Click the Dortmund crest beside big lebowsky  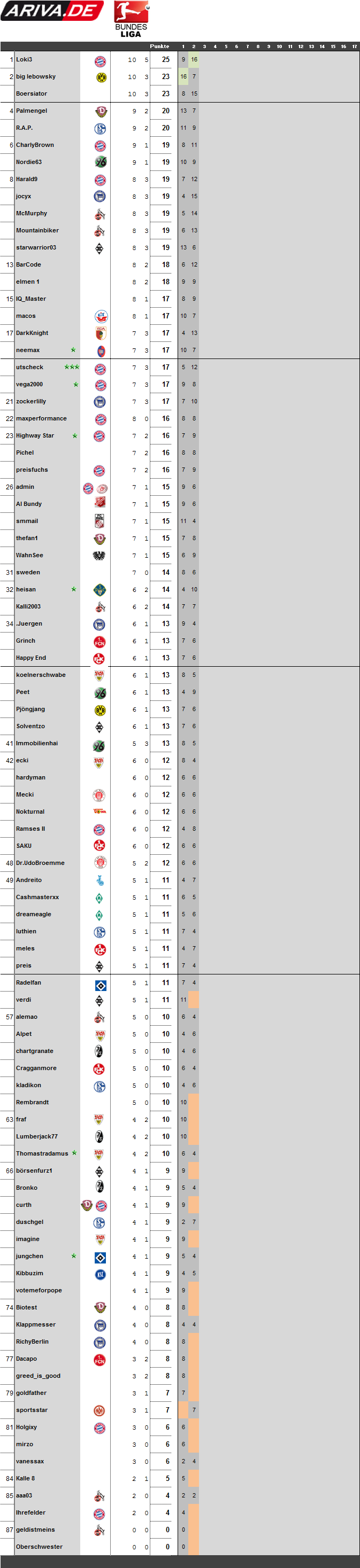pyautogui.click(x=101, y=77)
